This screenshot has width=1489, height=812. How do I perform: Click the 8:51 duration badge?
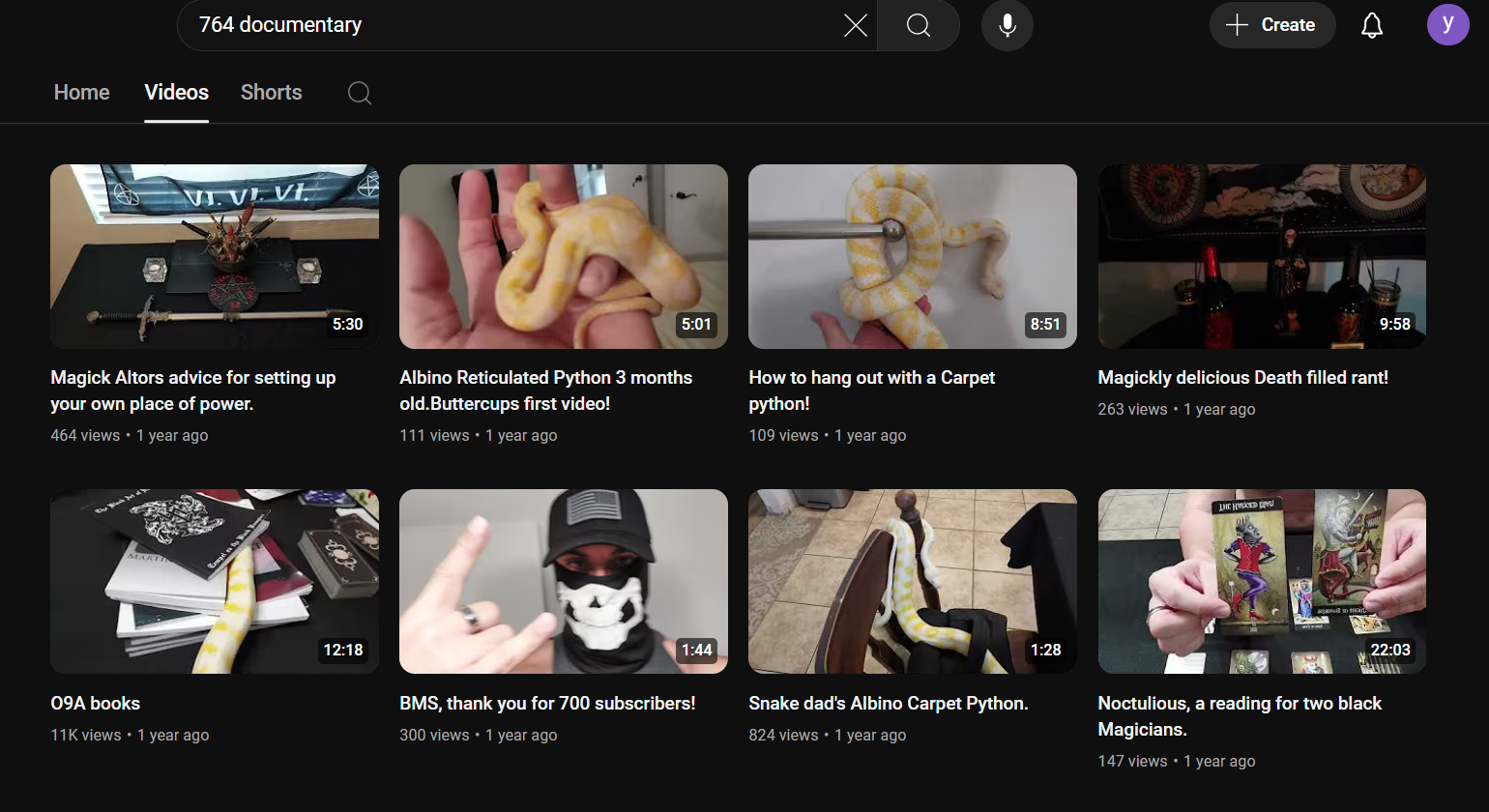tap(1045, 325)
